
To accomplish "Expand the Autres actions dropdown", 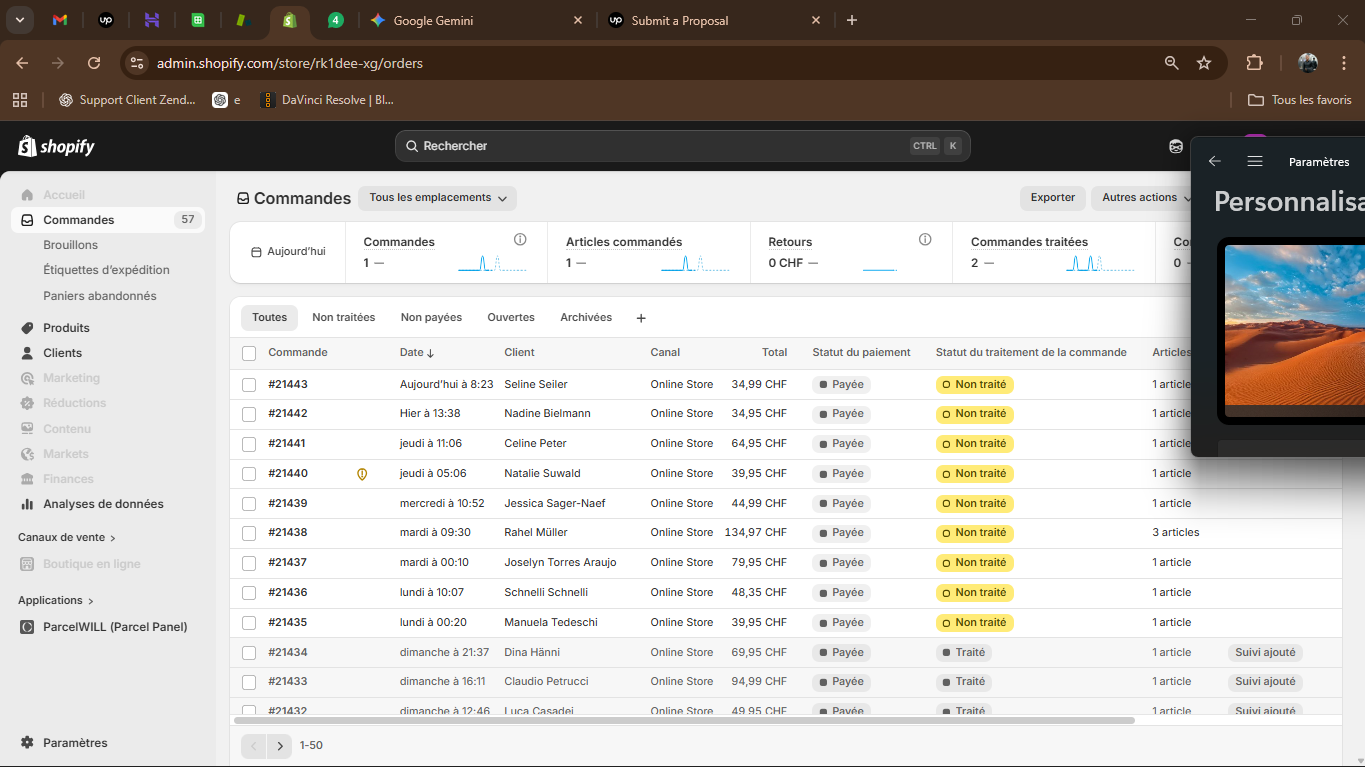I will (1145, 198).
